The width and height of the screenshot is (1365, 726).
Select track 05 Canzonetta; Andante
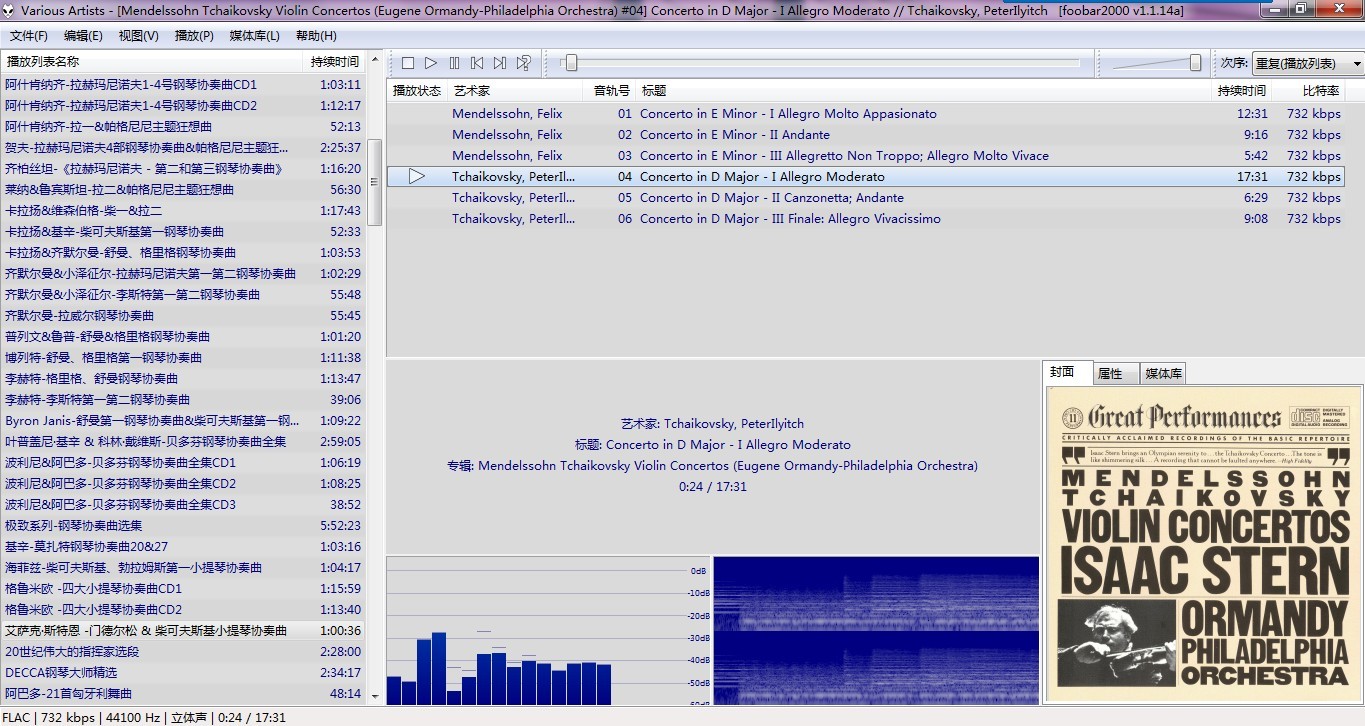coord(865,198)
